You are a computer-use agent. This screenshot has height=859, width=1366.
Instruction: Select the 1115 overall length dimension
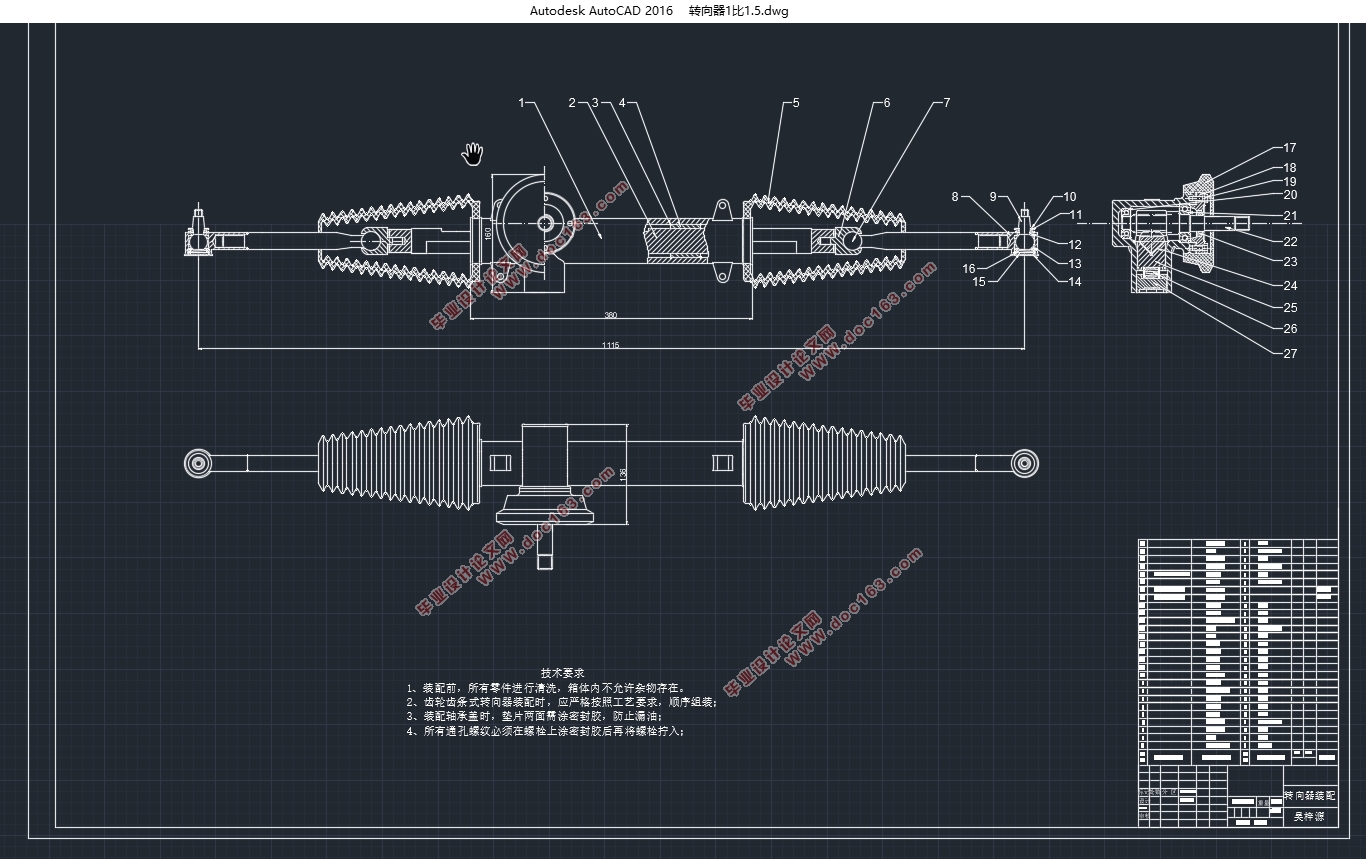click(x=610, y=344)
